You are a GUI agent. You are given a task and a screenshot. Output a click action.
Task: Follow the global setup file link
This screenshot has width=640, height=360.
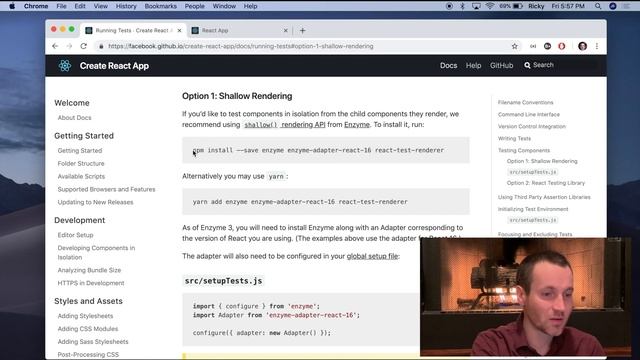point(372,256)
